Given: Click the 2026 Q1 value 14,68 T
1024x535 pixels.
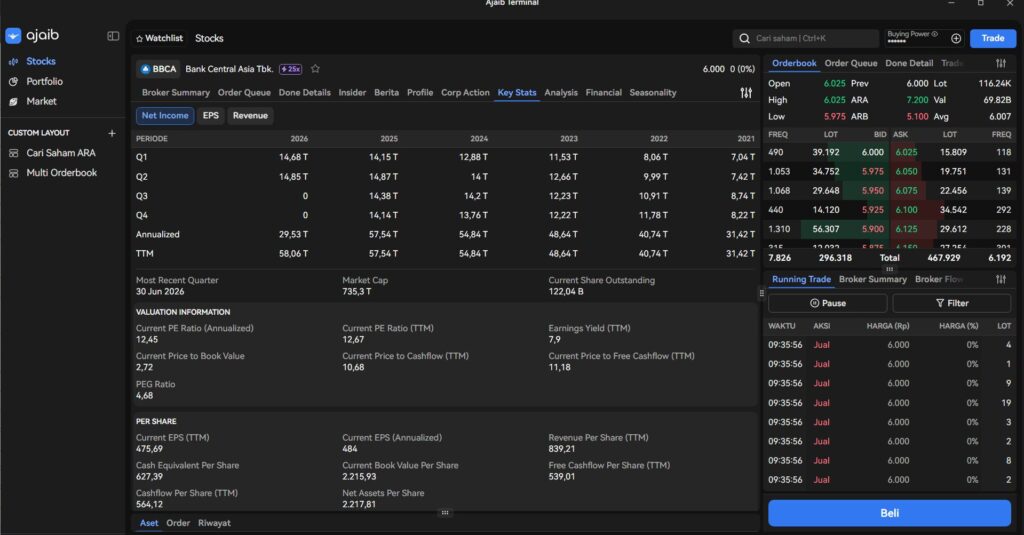Looking at the screenshot, I should tap(293, 157).
